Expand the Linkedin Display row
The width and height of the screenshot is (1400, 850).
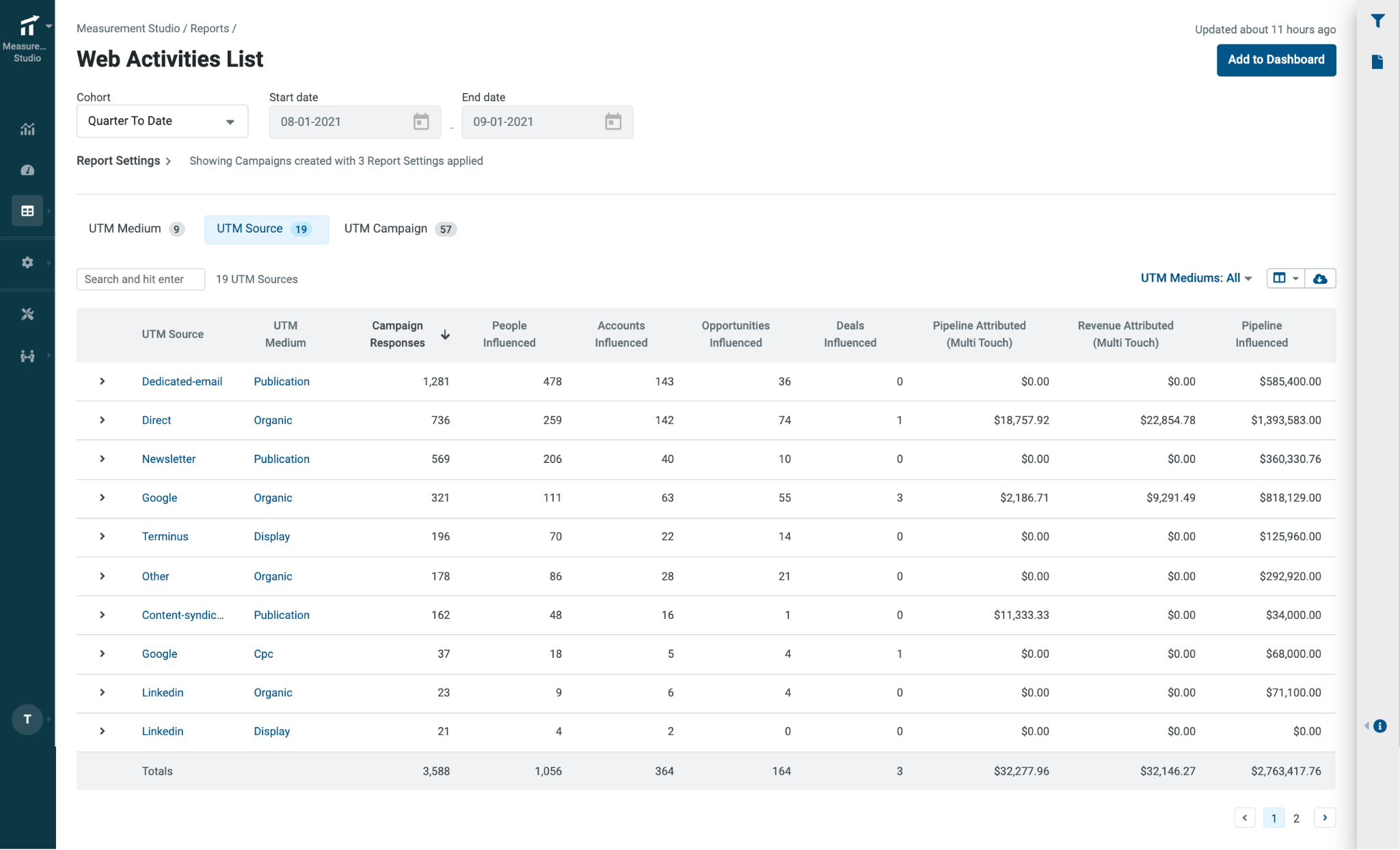tap(103, 732)
